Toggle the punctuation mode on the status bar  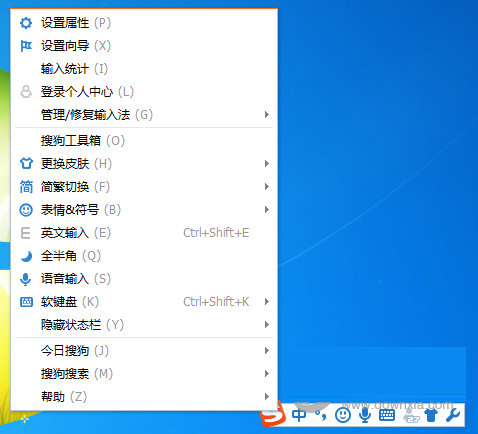click(321, 415)
